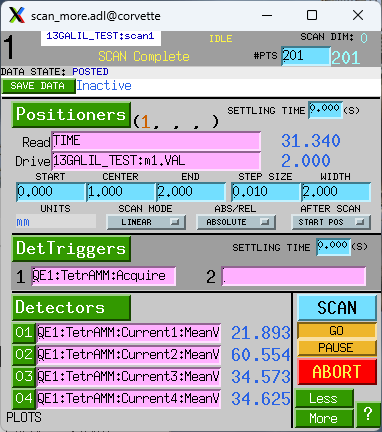Viewport: 382px width, 432px height.
Task: Click the read value 31.340
Action: [311, 141]
